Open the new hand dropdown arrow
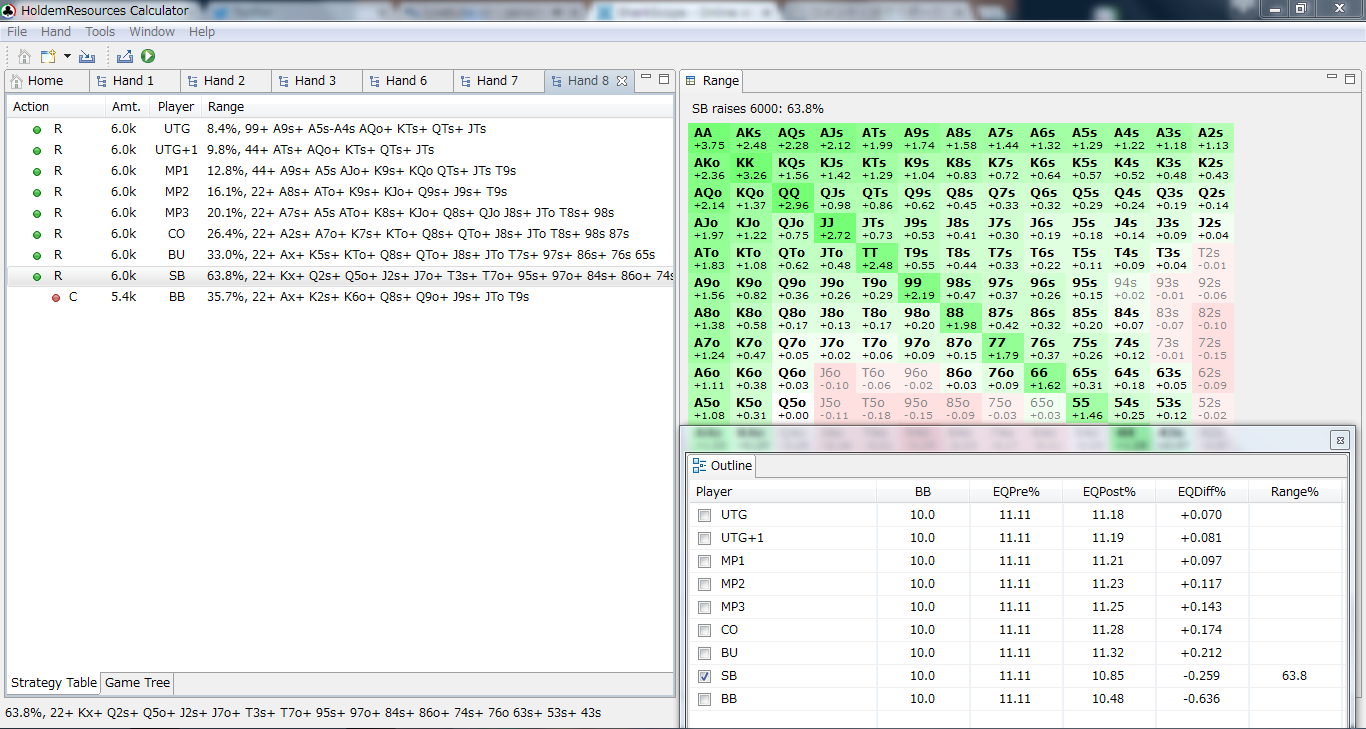This screenshot has width=1366, height=729. pos(67,57)
